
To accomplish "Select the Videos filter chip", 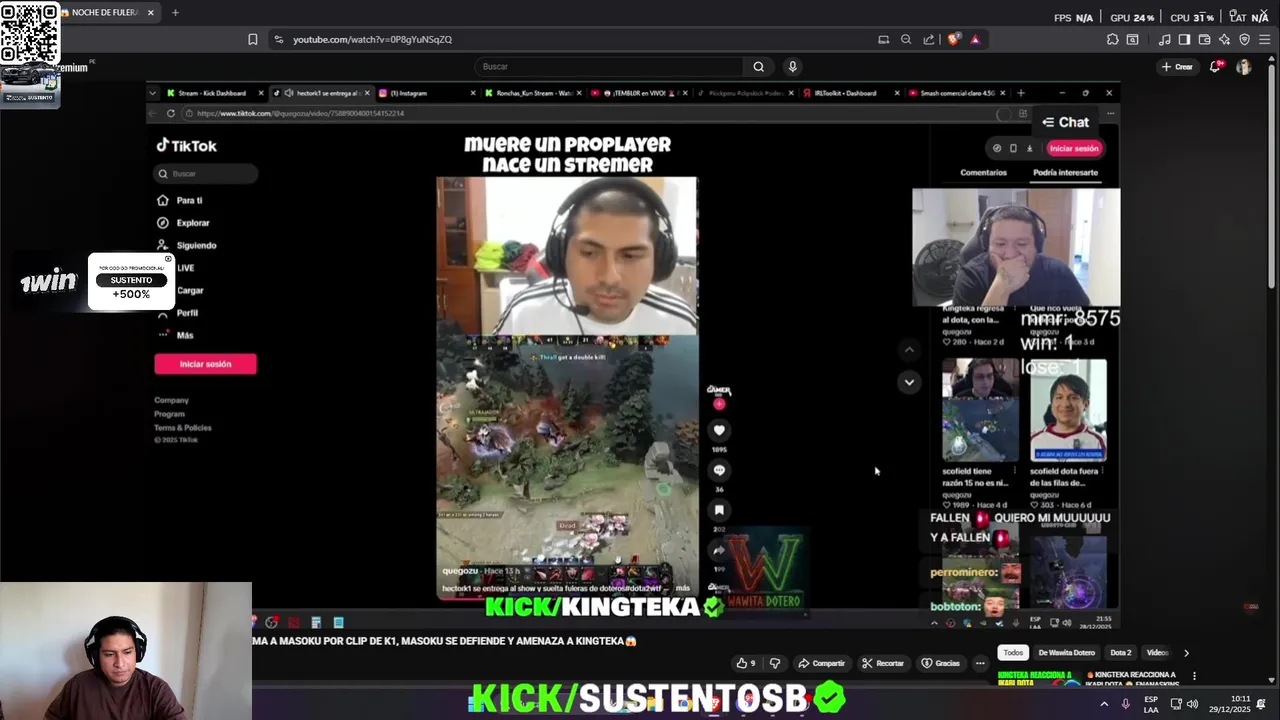I will point(1157,653).
